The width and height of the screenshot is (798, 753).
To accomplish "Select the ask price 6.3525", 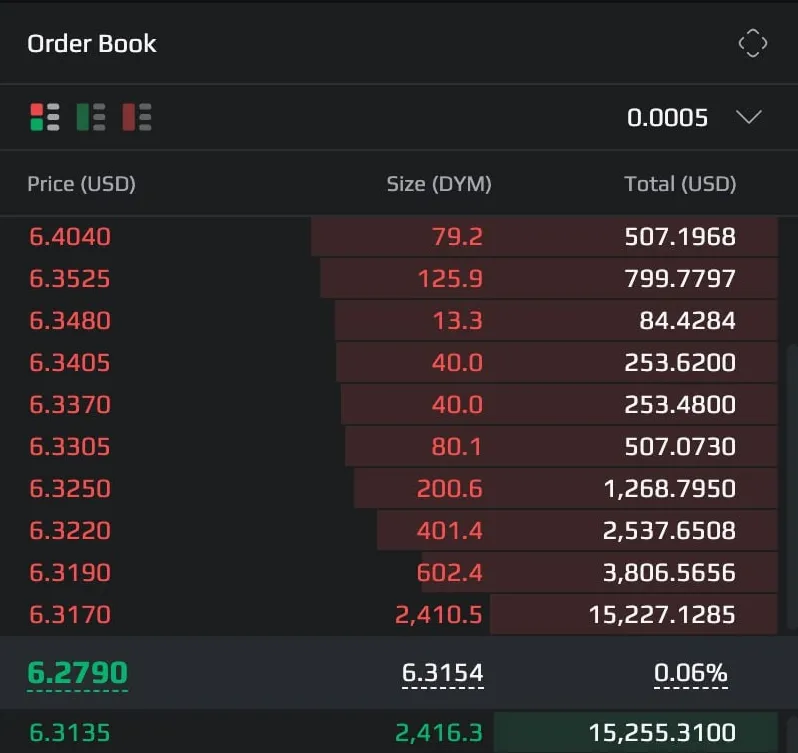I will coord(69,279).
